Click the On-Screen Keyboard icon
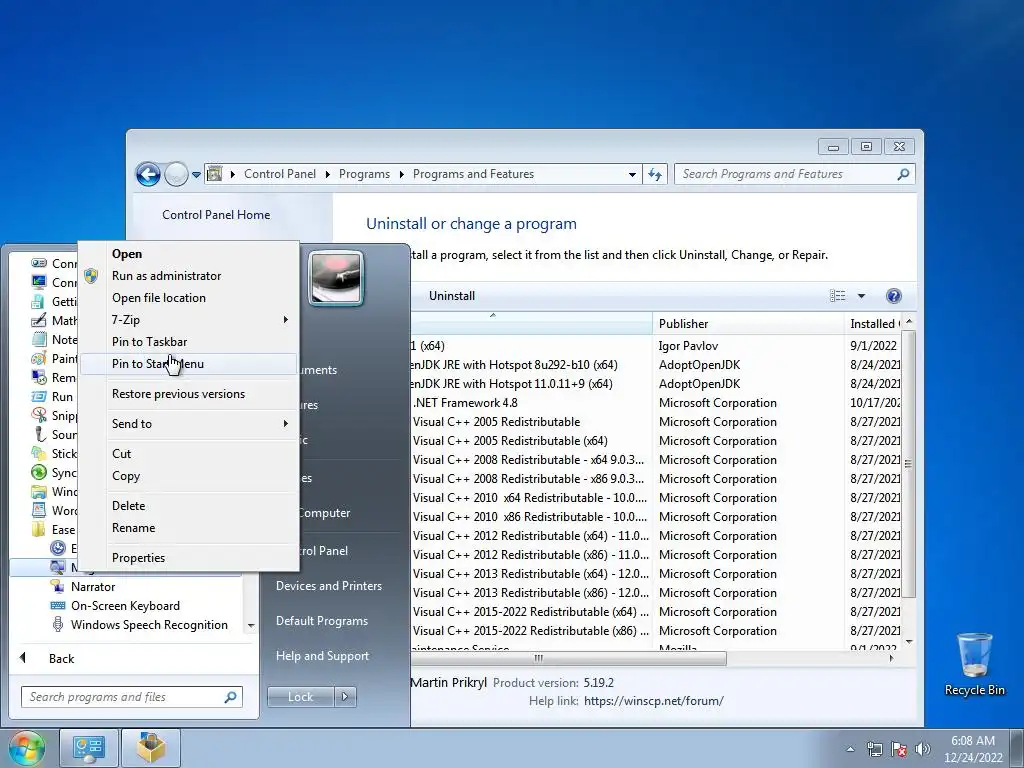 tap(58, 605)
